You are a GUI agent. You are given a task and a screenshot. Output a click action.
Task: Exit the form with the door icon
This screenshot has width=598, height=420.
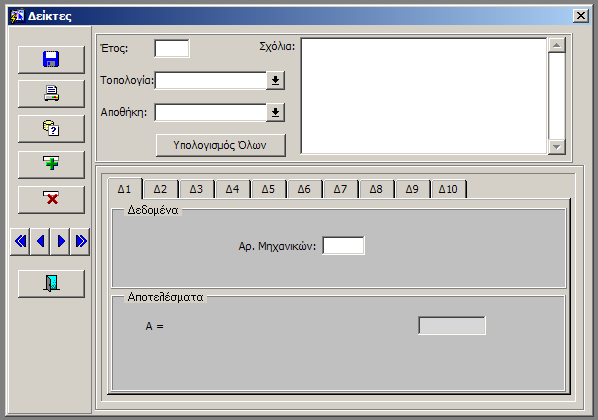pyautogui.click(x=51, y=283)
